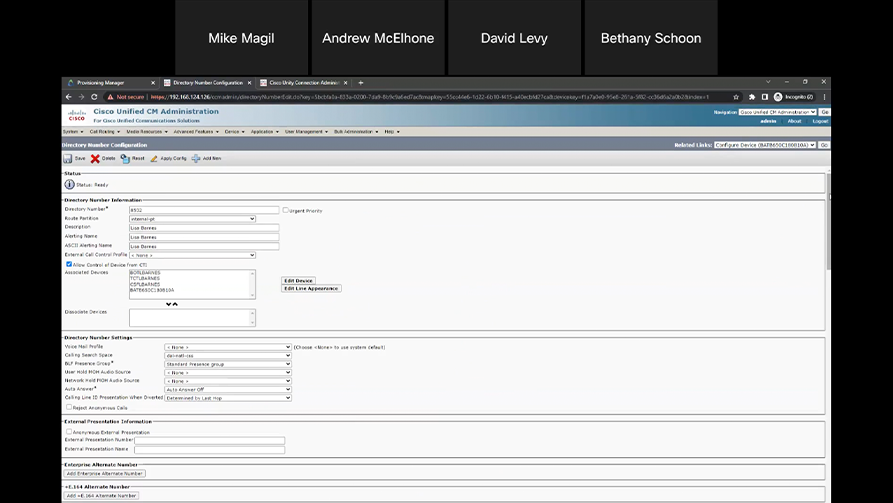Open Calling Line ID Presentation When Diverted dropdown

[228, 398]
